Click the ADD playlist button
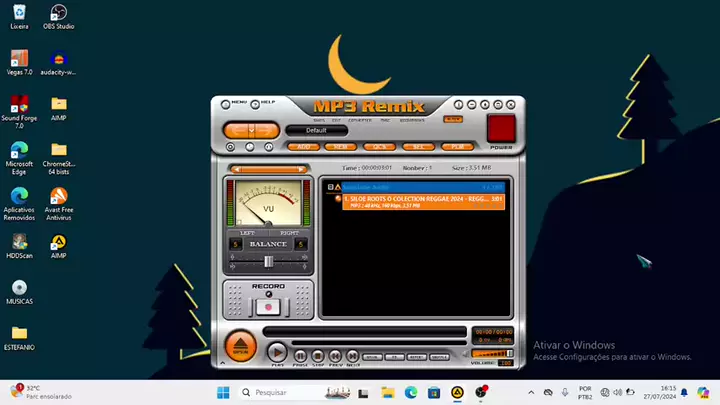 pyautogui.click(x=303, y=146)
